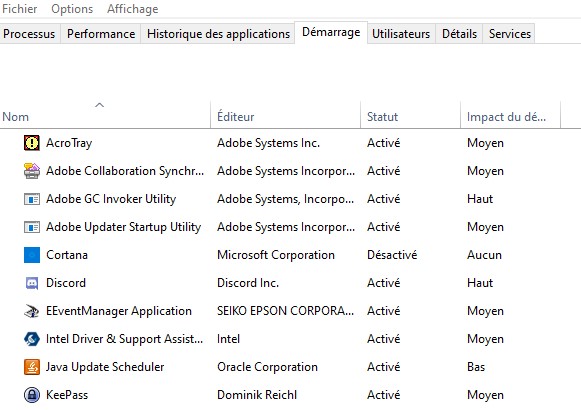
Task: Click the AcroTray icon
Action: coord(31,143)
